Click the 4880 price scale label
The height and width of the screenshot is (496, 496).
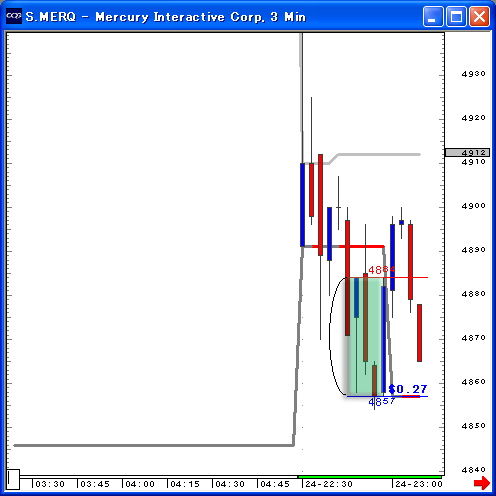(x=473, y=294)
